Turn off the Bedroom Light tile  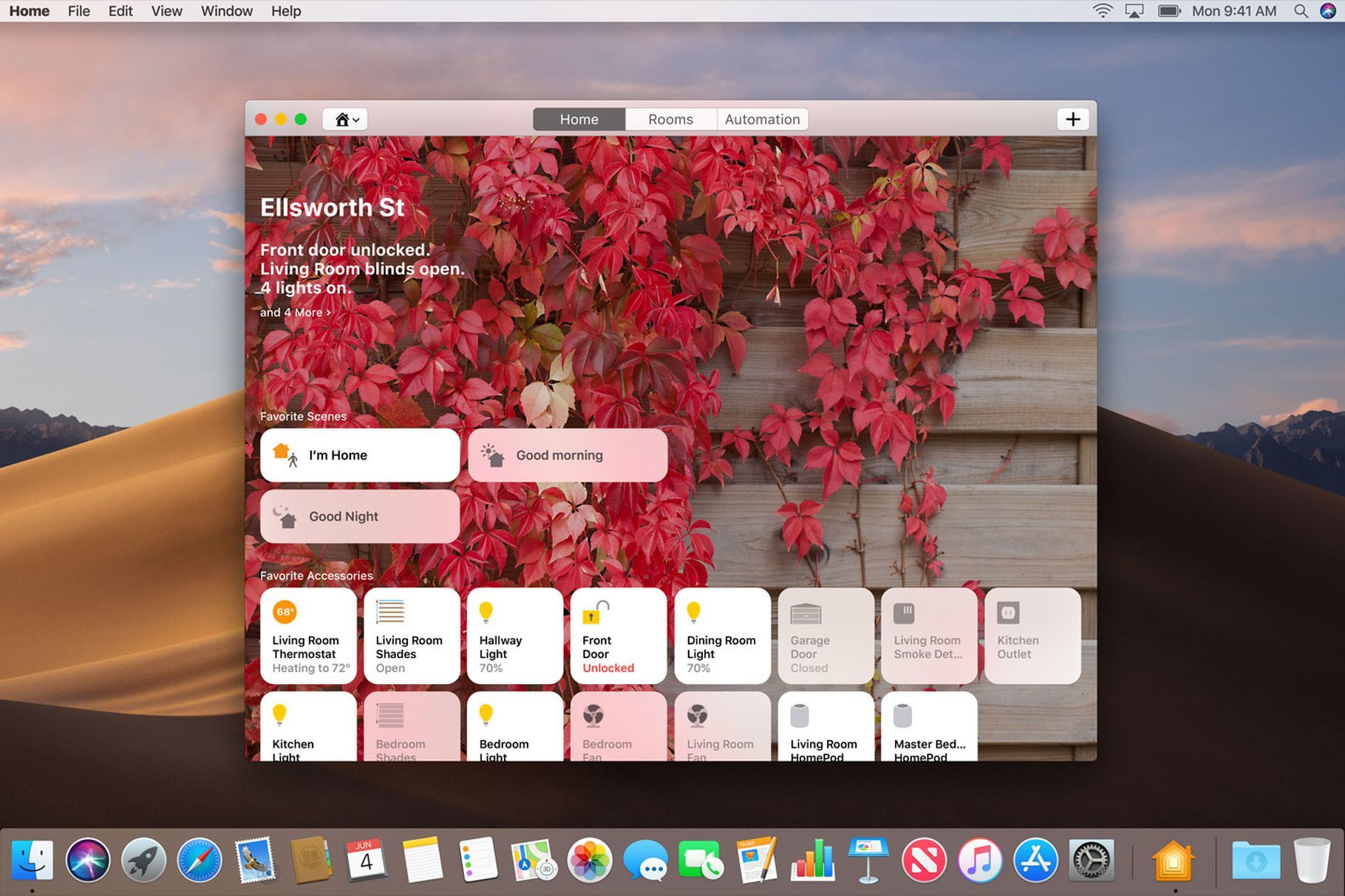[515, 726]
